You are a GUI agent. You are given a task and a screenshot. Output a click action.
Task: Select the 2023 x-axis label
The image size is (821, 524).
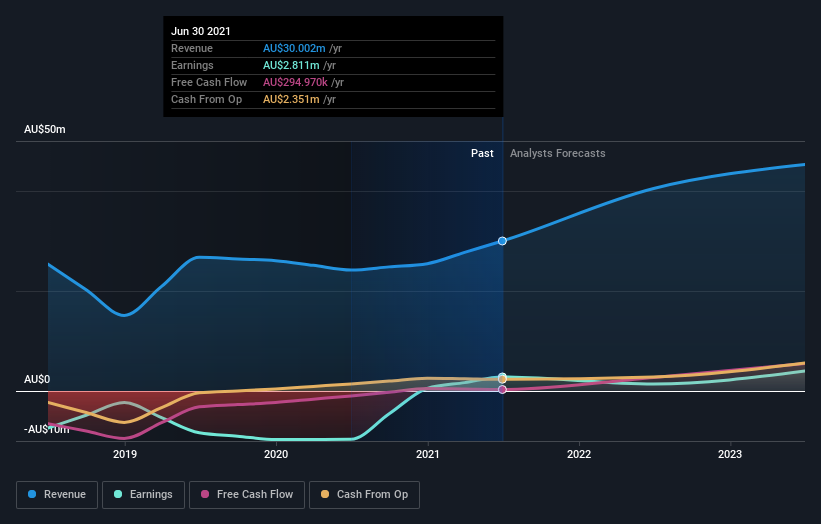click(730, 454)
